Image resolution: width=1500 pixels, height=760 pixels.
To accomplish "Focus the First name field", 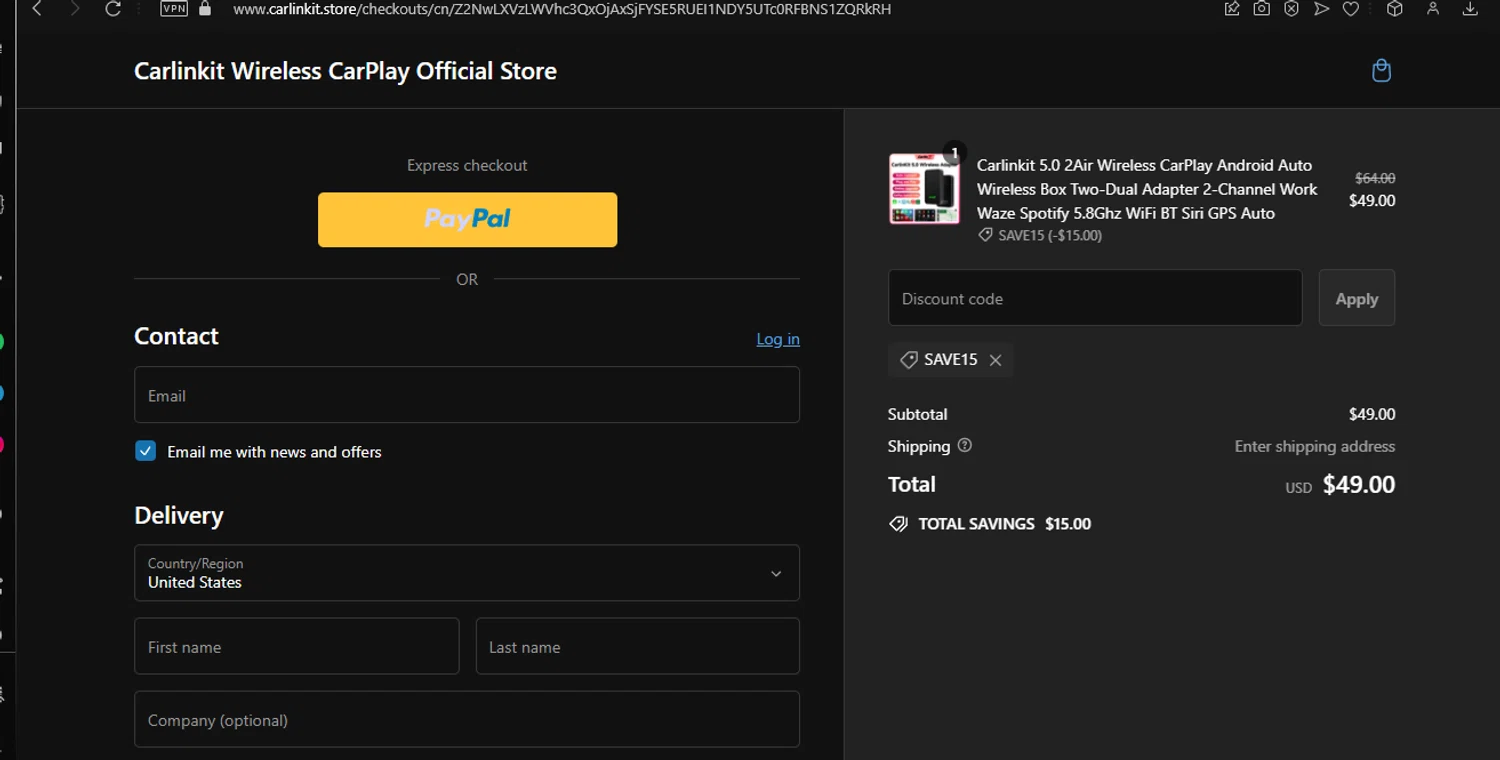I will pos(297,646).
